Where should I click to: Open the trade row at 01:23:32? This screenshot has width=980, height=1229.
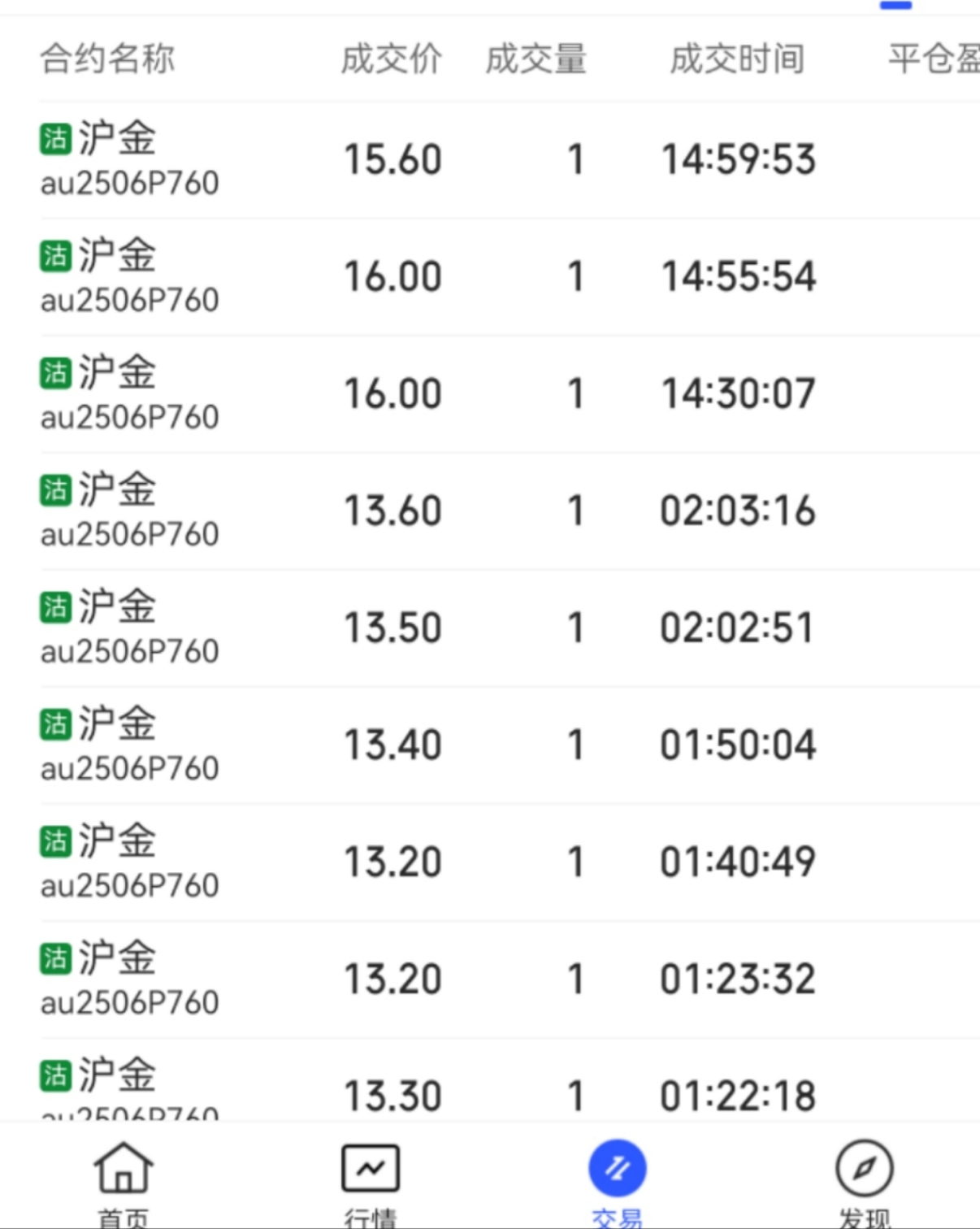tap(510, 979)
